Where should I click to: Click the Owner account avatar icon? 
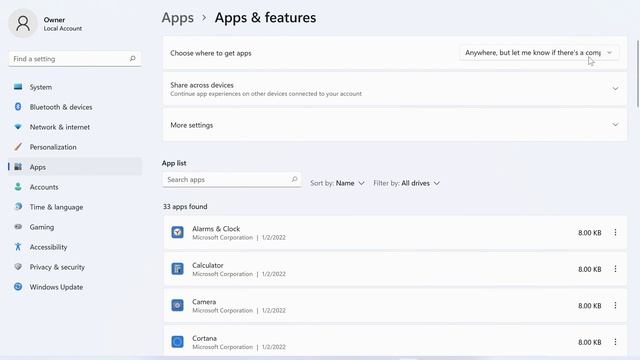[23, 23]
